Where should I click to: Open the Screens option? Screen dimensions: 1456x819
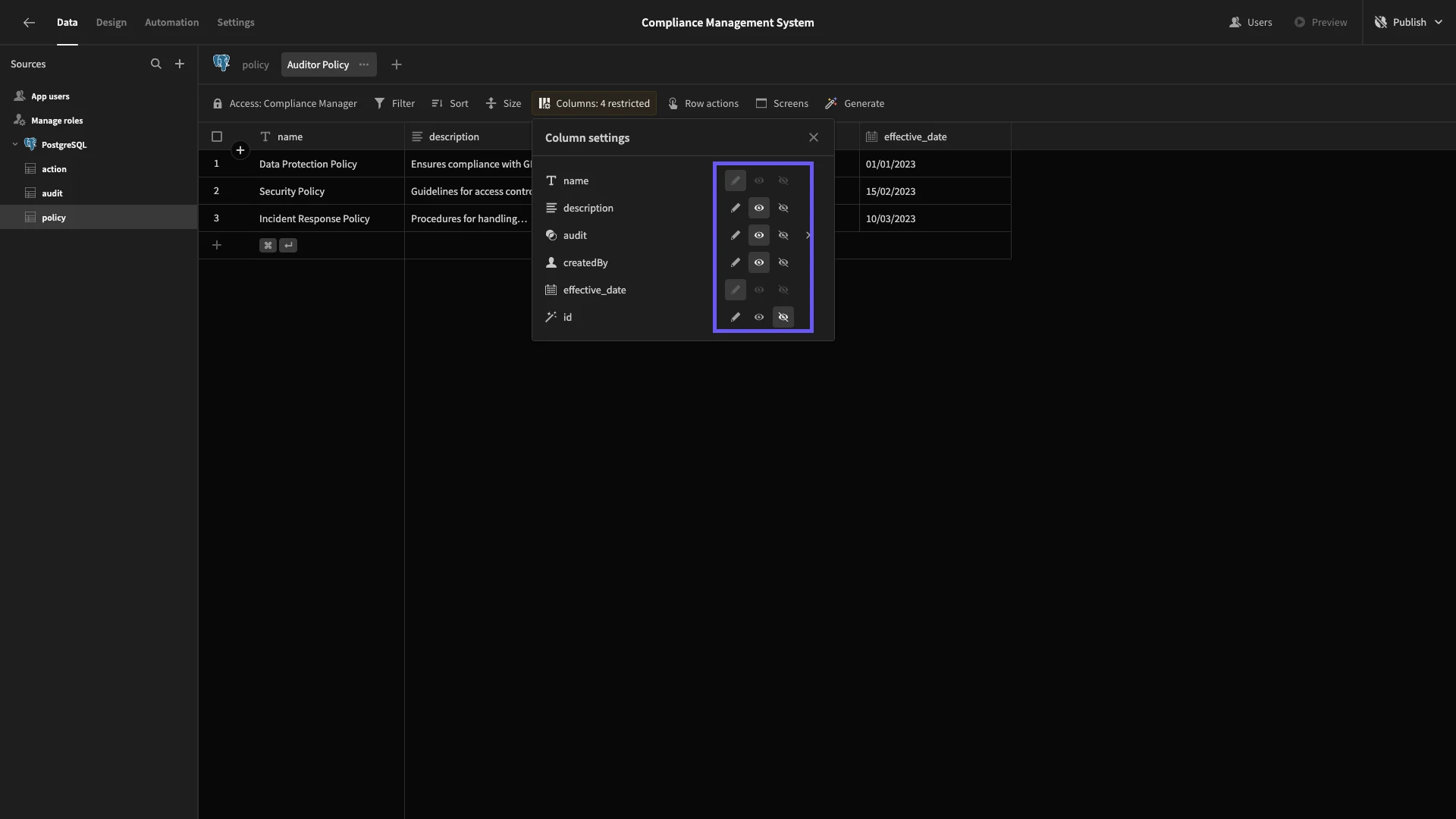pos(782,104)
